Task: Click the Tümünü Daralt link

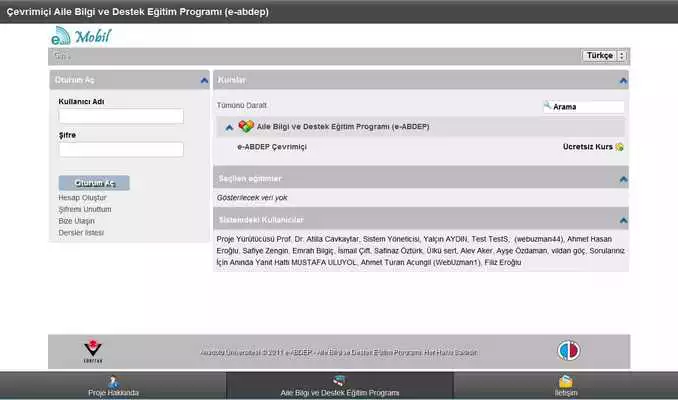Action: (x=242, y=106)
